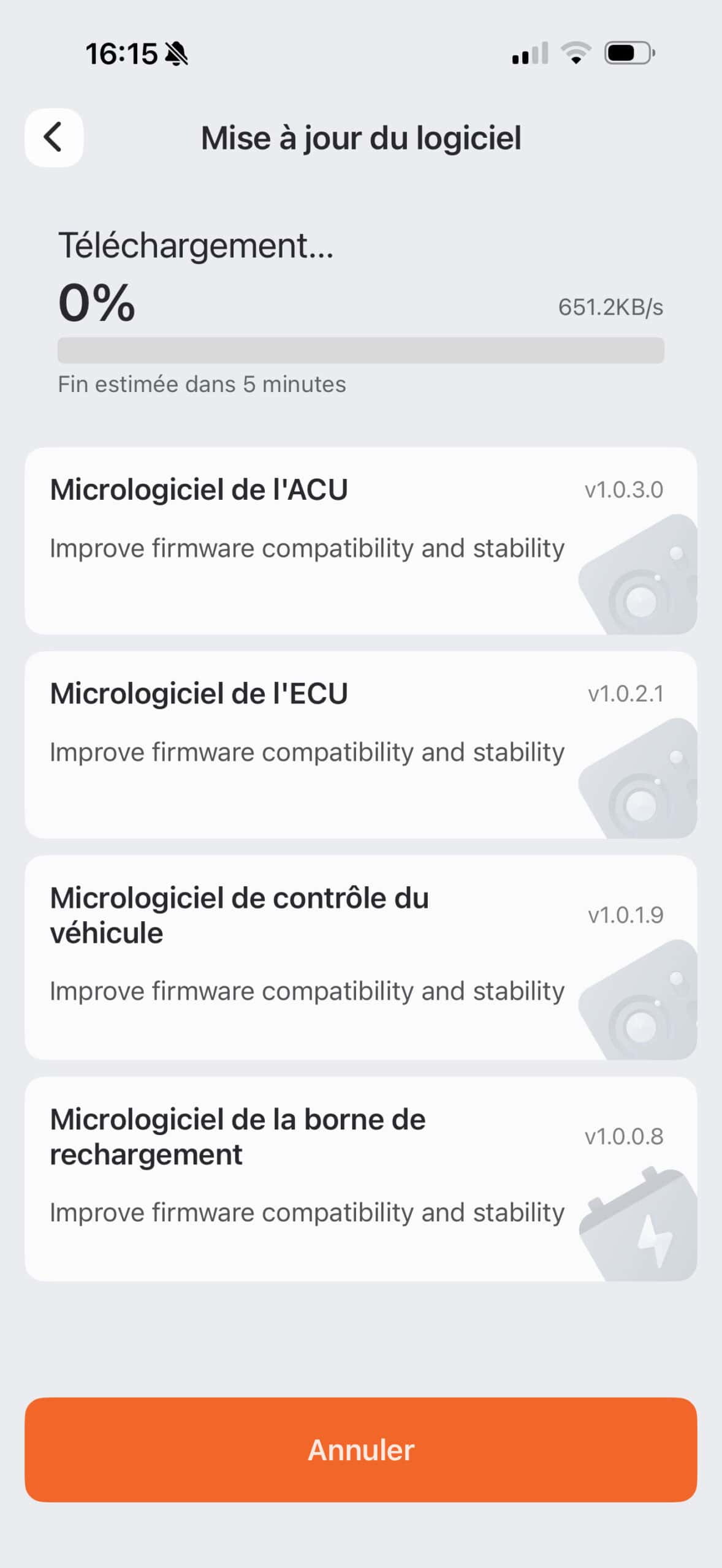Tap the battery status icon
The height and width of the screenshot is (1568, 722).
(629, 53)
